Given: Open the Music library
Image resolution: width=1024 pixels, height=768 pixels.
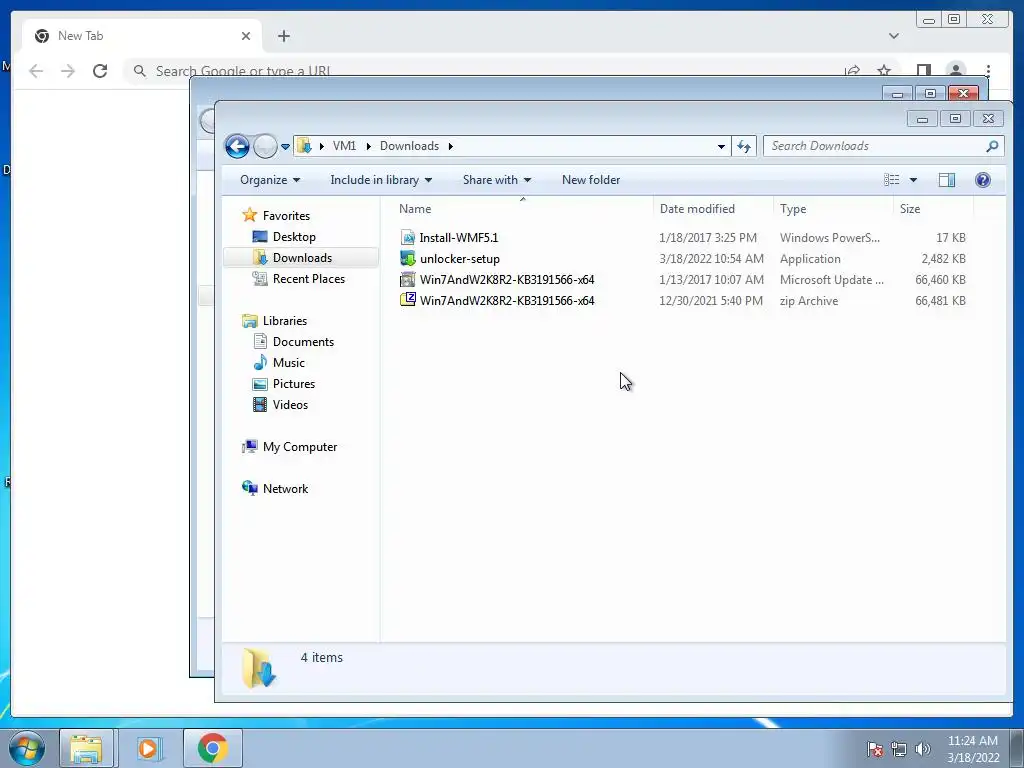Looking at the screenshot, I should [289, 362].
